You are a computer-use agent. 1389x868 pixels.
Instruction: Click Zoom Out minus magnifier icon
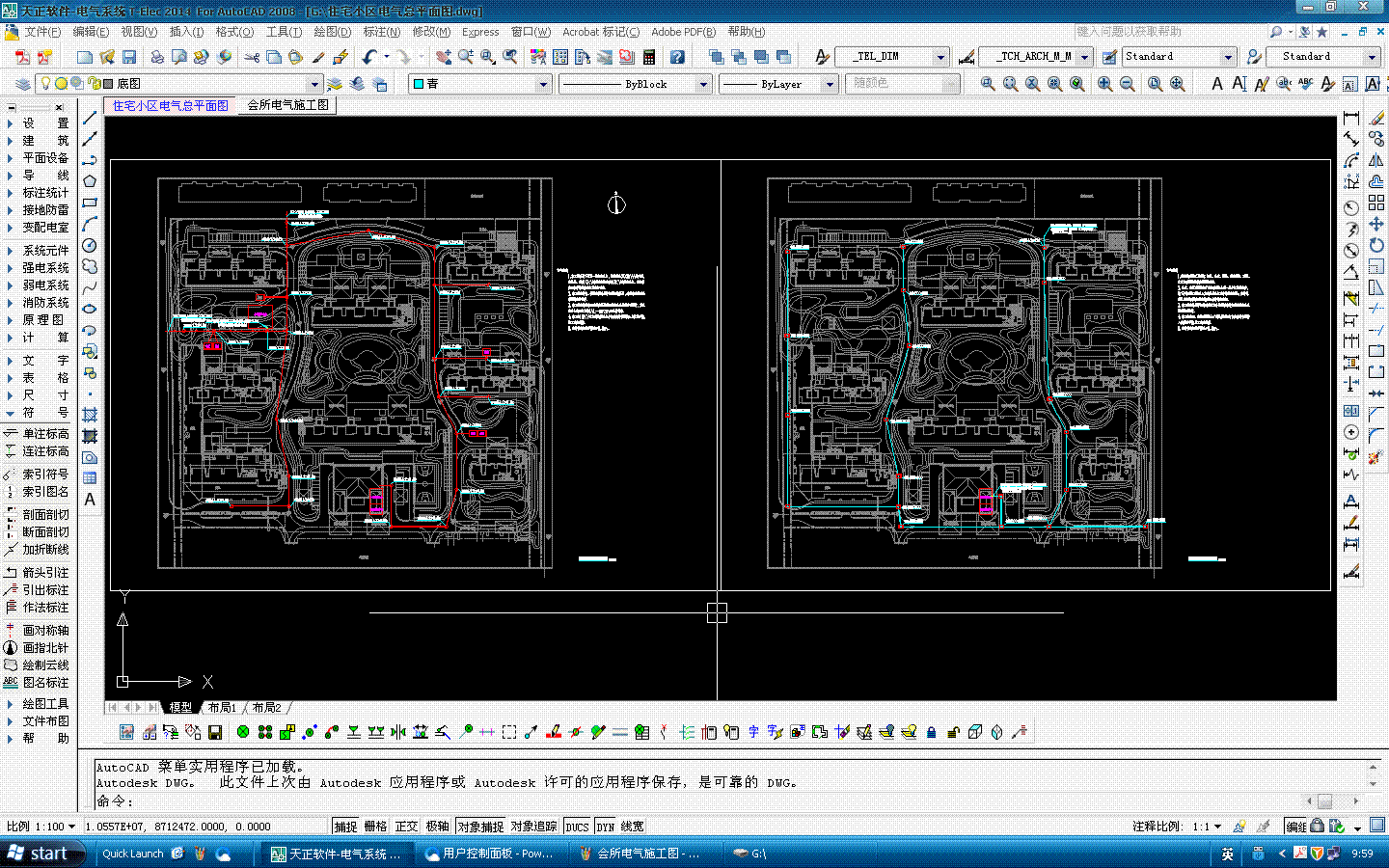pos(1127,84)
